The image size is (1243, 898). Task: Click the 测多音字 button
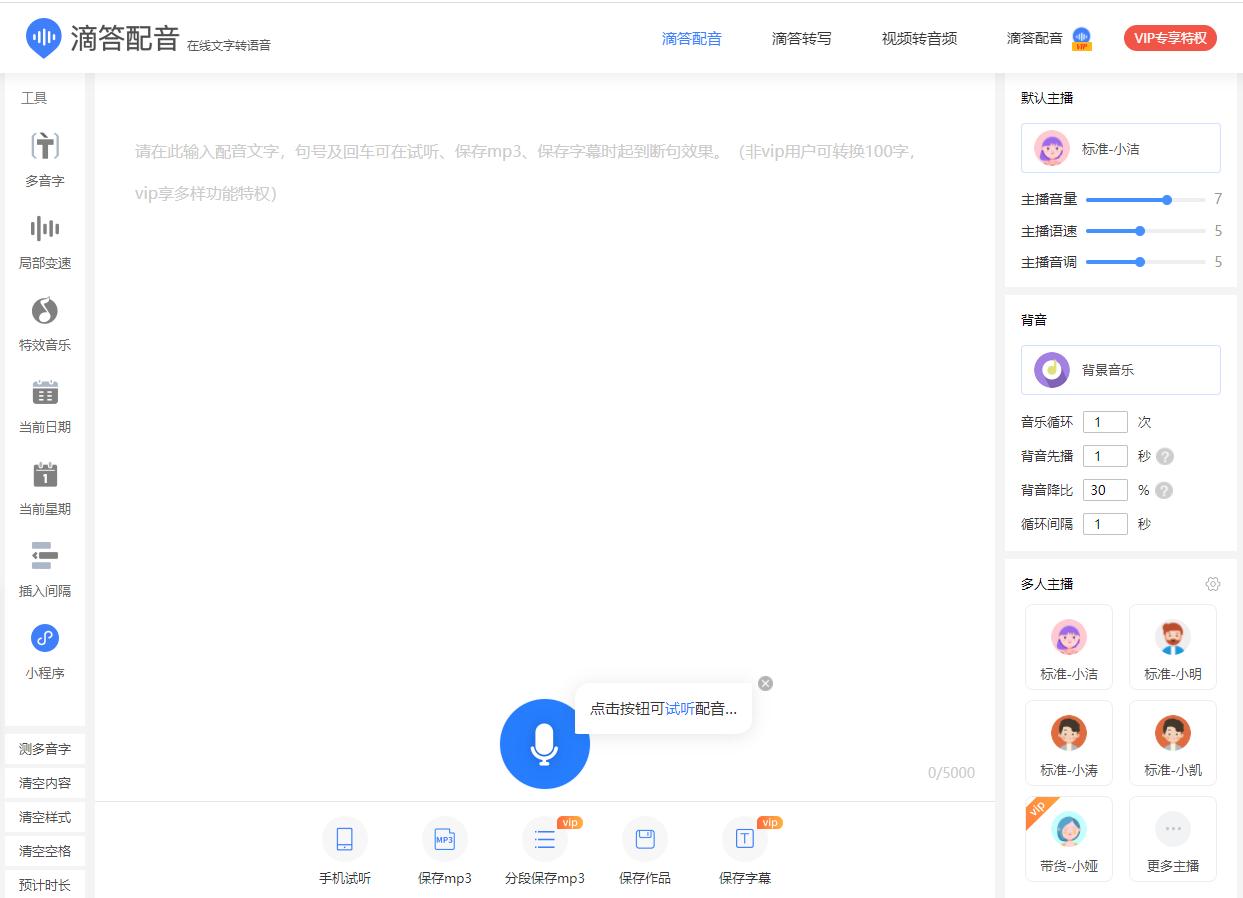coord(45,749)
